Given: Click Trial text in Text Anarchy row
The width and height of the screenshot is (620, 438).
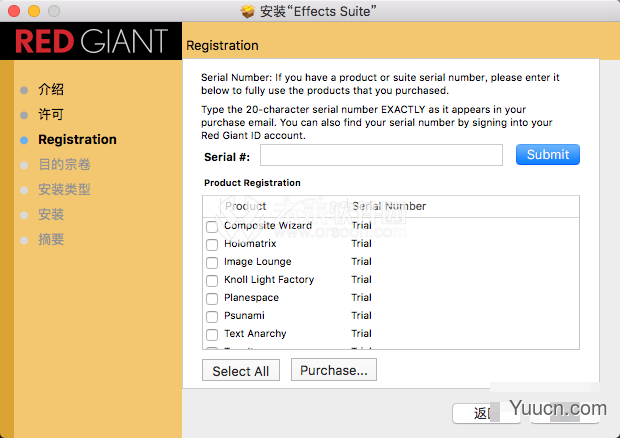Looking at the screenshot, I should point(361,334).
